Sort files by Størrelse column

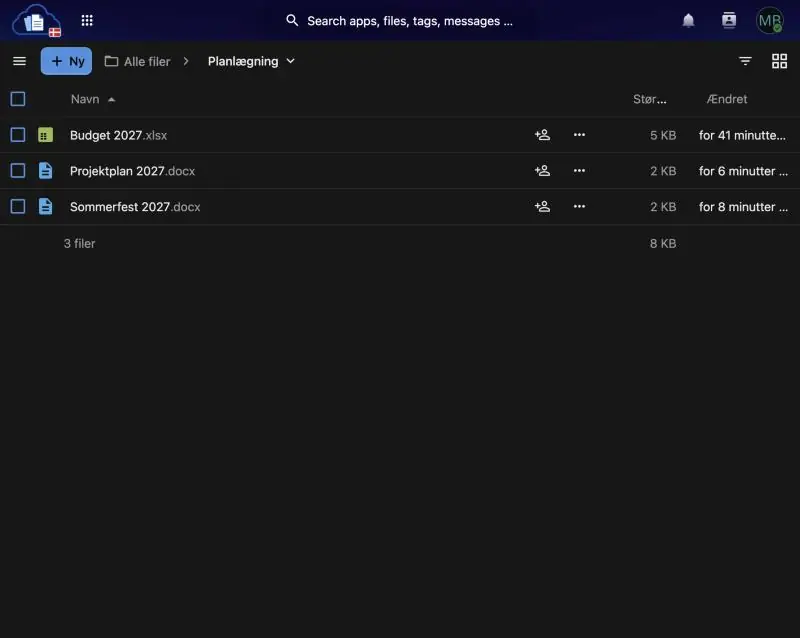[649, 99]
